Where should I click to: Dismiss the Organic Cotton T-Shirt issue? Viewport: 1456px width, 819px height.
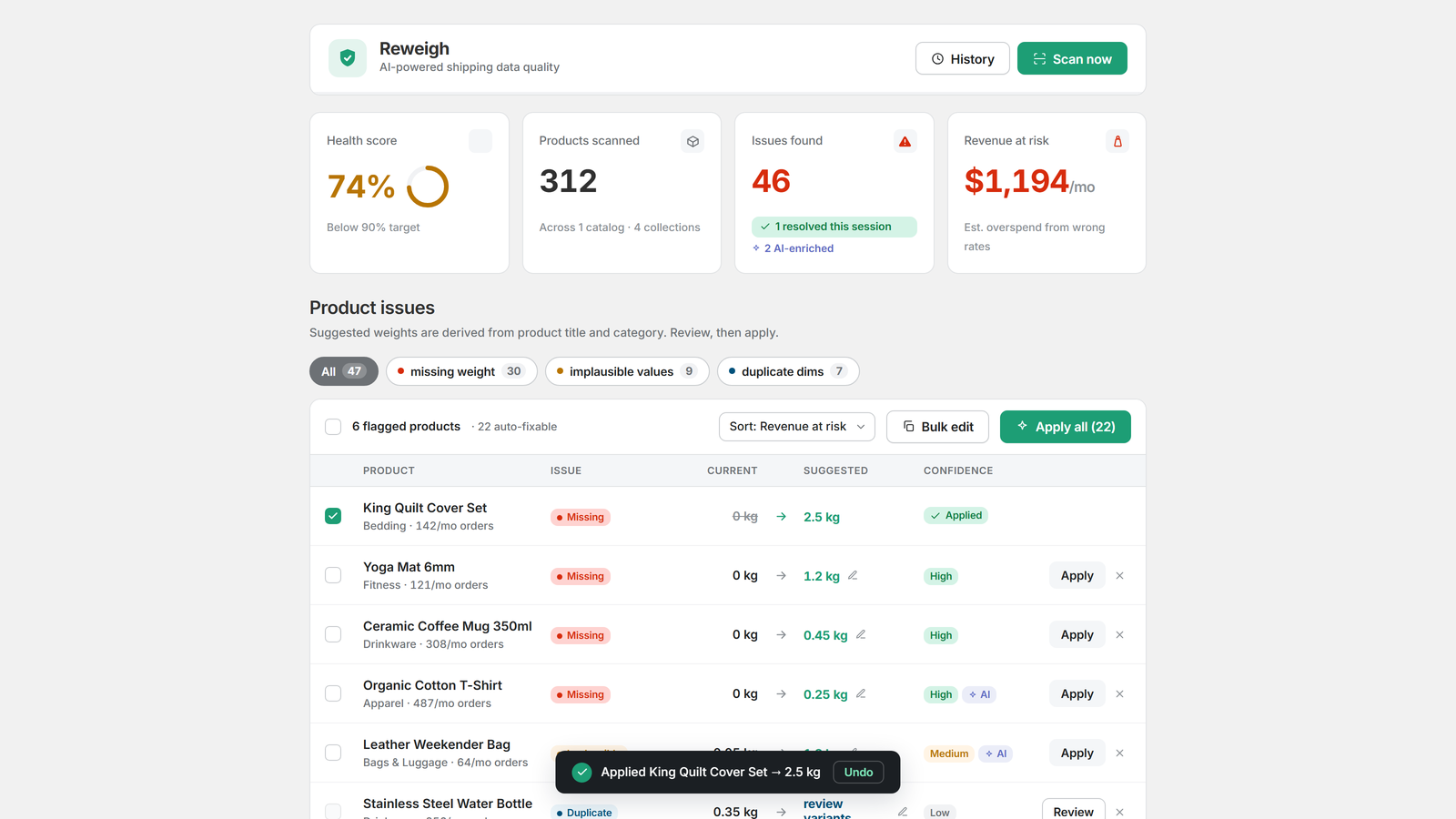1119,693
